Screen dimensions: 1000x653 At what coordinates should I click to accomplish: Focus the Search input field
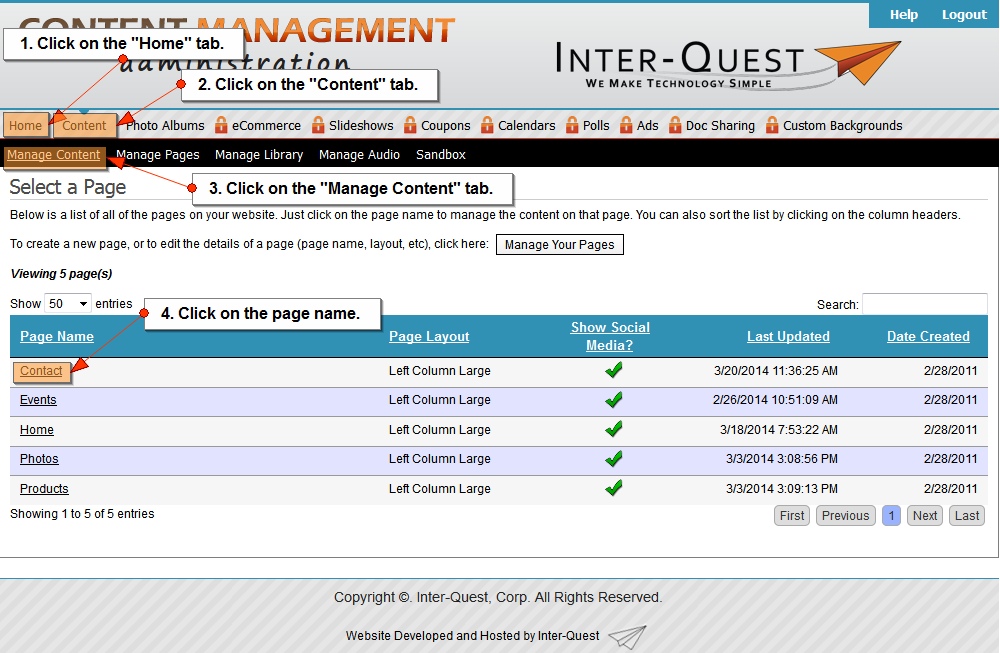click(x=924, y=304)
